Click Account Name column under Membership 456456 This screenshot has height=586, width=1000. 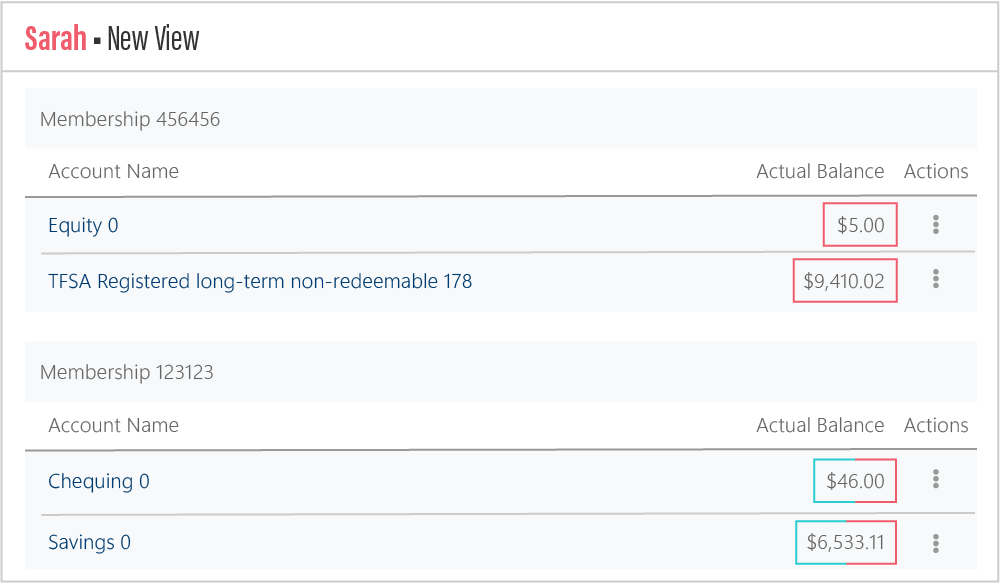tap(114, 172)
